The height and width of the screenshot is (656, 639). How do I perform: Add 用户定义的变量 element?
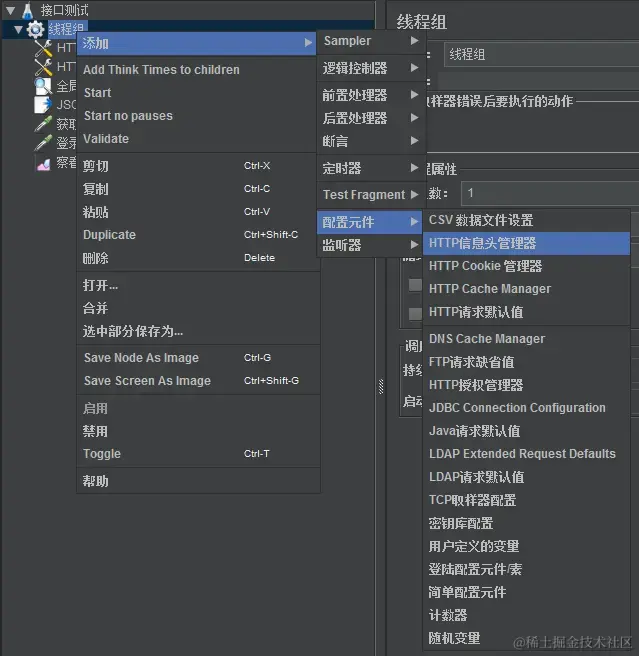click(526, 546)
